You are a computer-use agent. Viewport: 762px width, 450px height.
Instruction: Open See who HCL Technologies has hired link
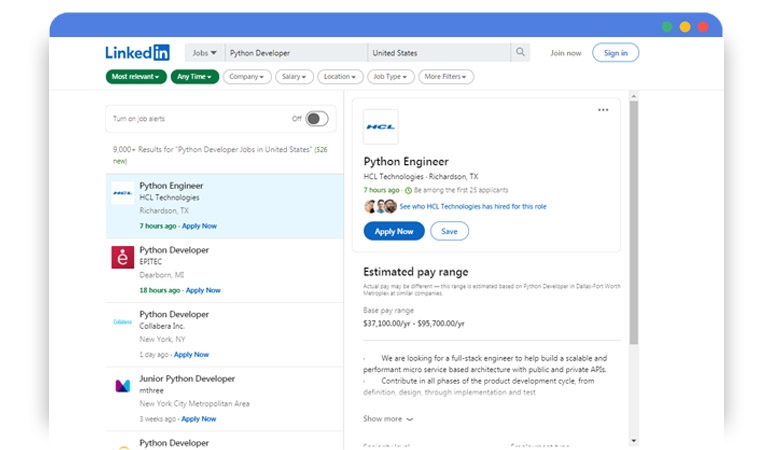(x=472, y=207)
